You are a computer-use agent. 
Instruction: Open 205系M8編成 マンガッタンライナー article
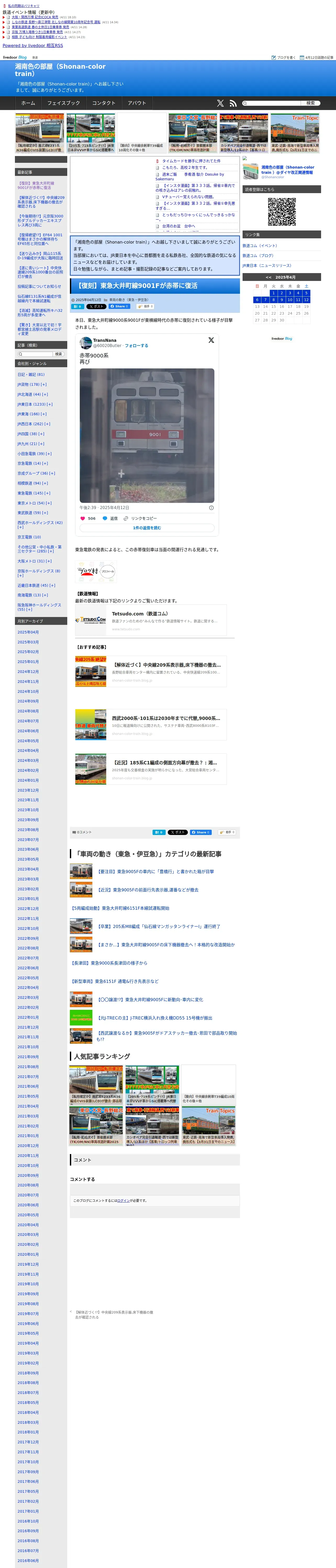tap(159, 926)
